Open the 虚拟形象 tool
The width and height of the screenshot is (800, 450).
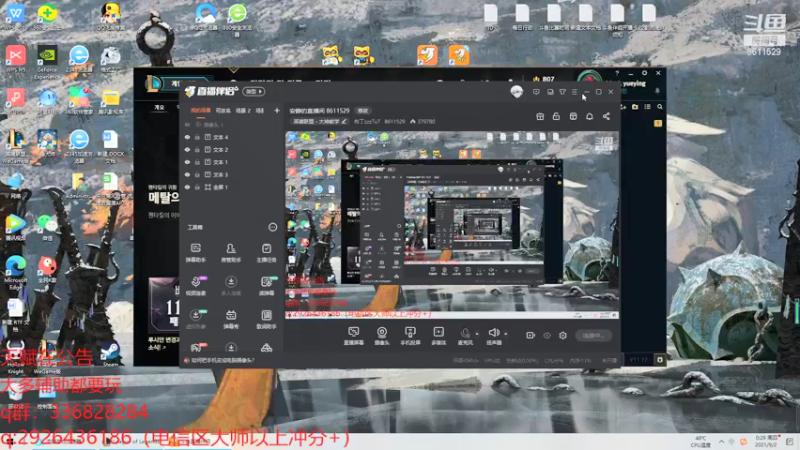(196, 319)
